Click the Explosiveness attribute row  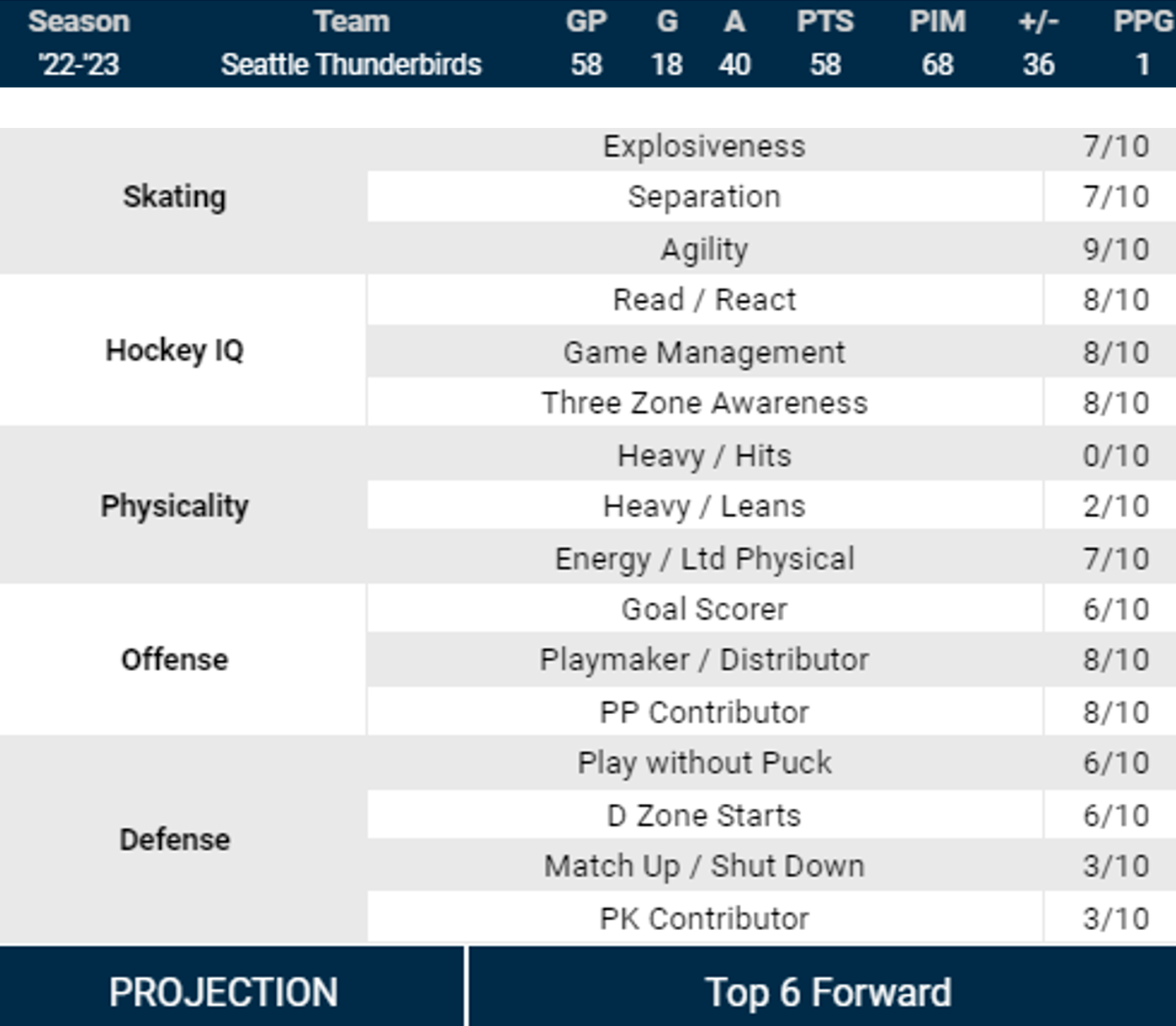coord(704,146)
